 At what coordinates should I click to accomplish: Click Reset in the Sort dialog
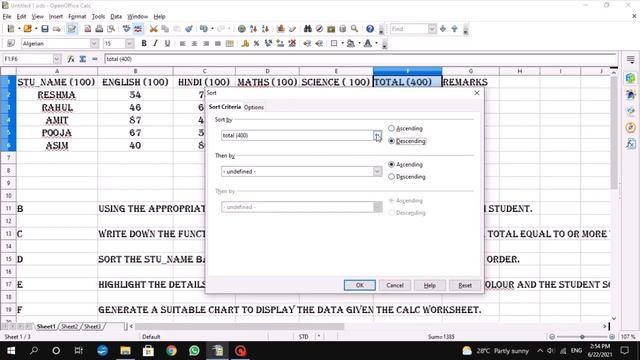(x=465, y=285)
